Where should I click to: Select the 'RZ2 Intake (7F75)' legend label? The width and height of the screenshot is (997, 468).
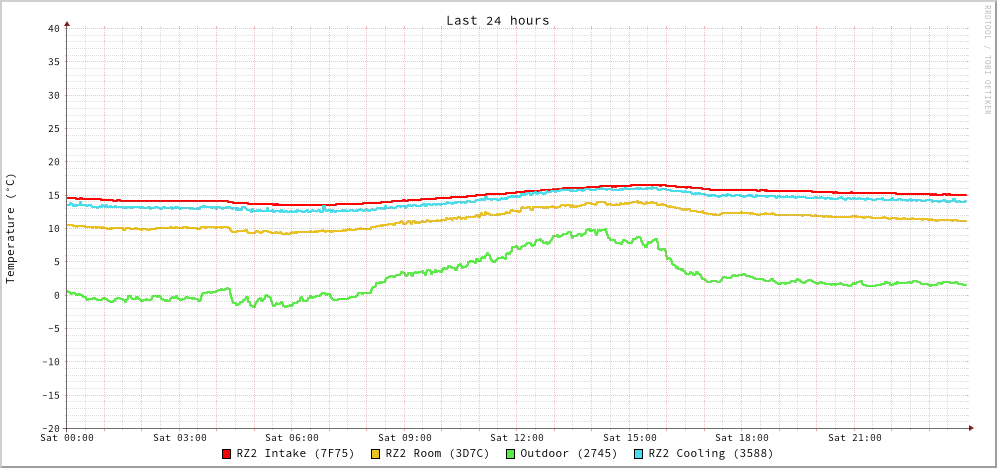(295, 454)
